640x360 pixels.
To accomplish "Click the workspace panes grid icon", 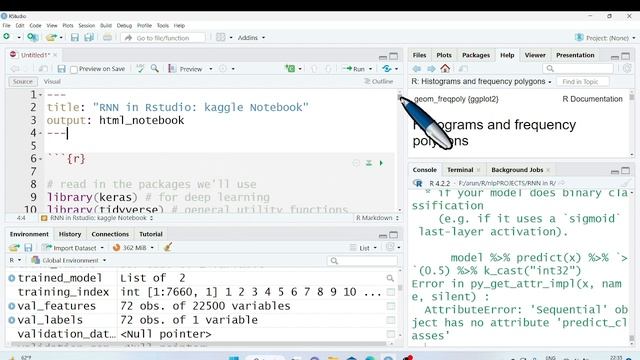I will point(220,37).
